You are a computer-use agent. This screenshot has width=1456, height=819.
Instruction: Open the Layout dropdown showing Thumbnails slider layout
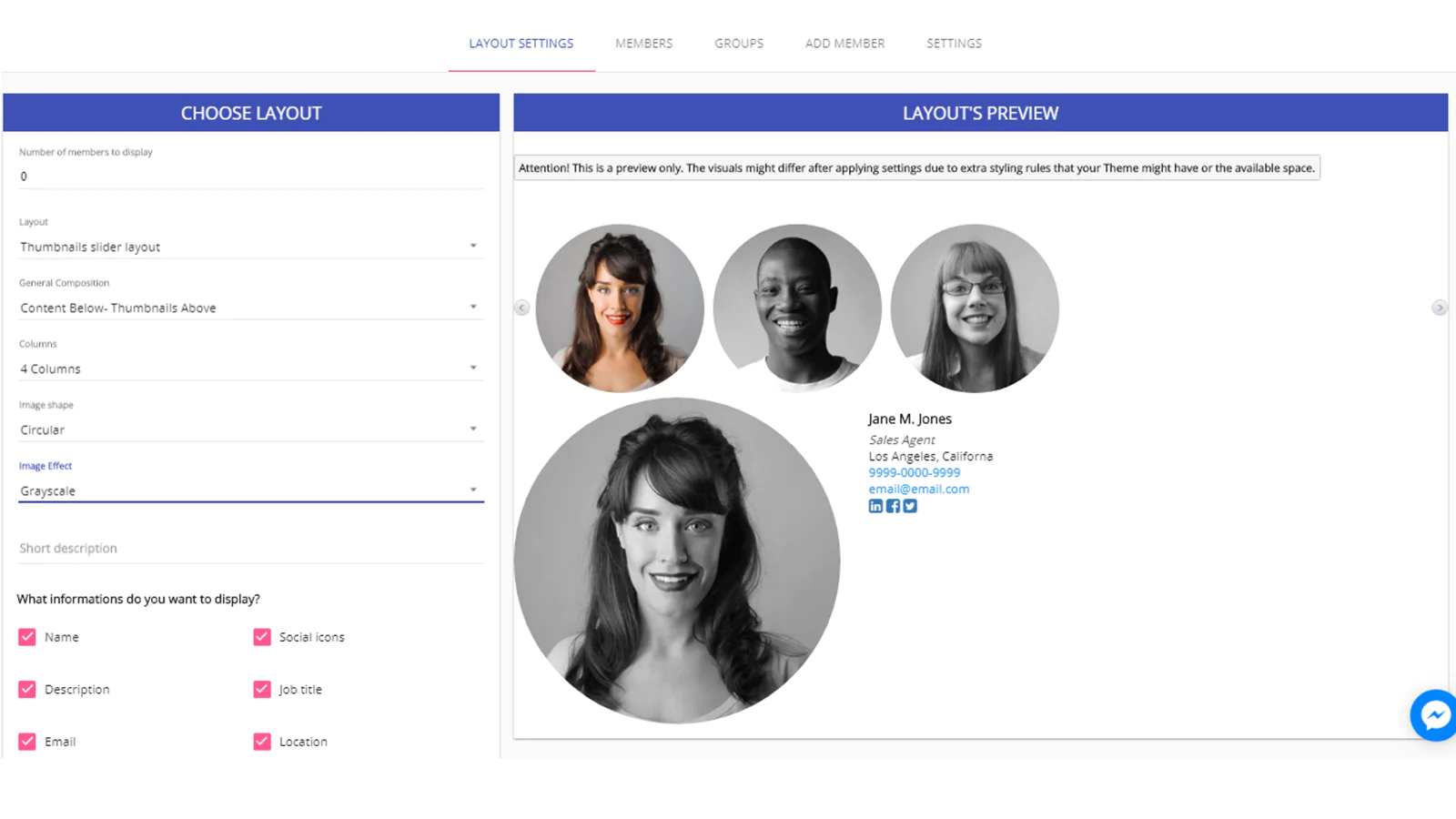(x=251, y=247)
